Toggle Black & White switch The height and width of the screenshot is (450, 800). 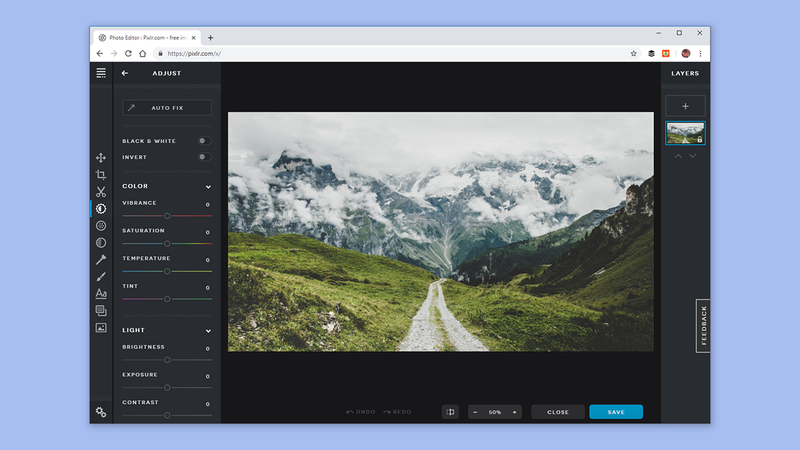pyautogui.click(x=204, y=141)
